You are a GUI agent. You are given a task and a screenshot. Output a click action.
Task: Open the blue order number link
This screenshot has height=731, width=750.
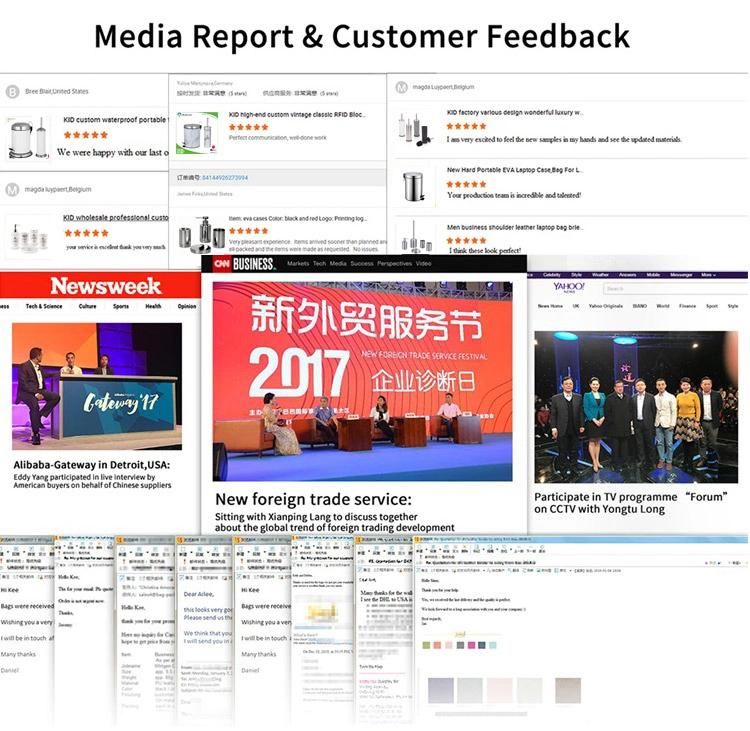[225, 178]
